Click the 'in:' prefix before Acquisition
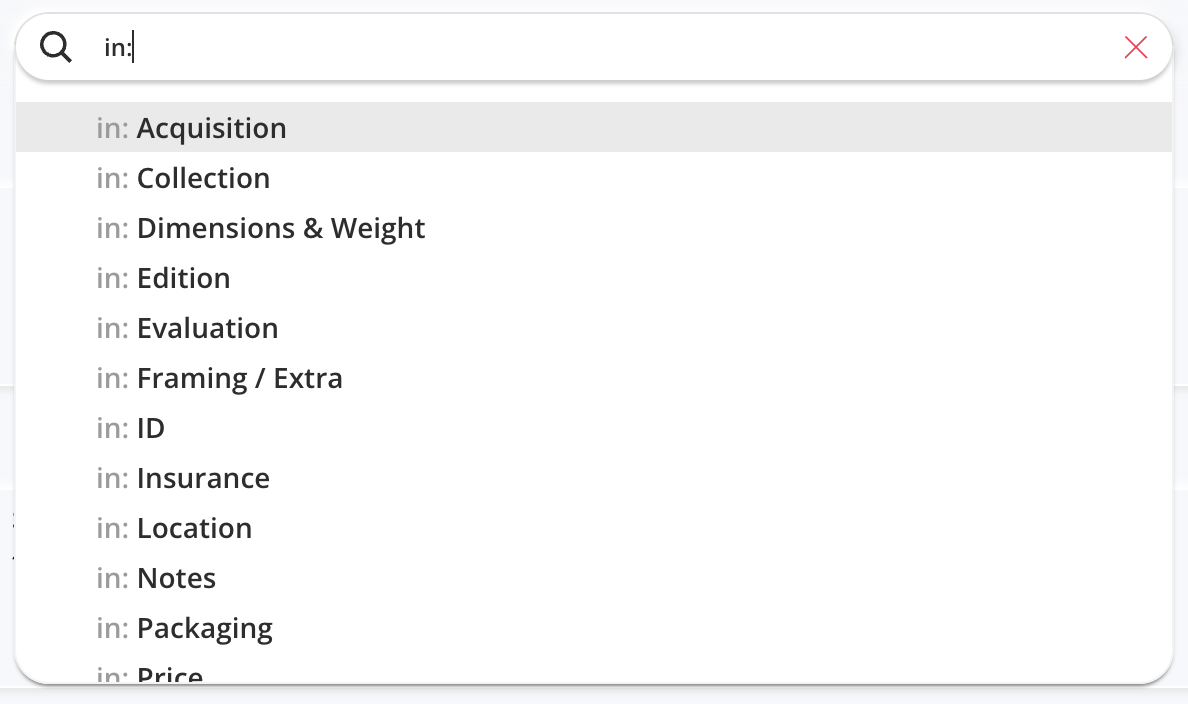Screen dimensions: 1188x704 [112, 128]
